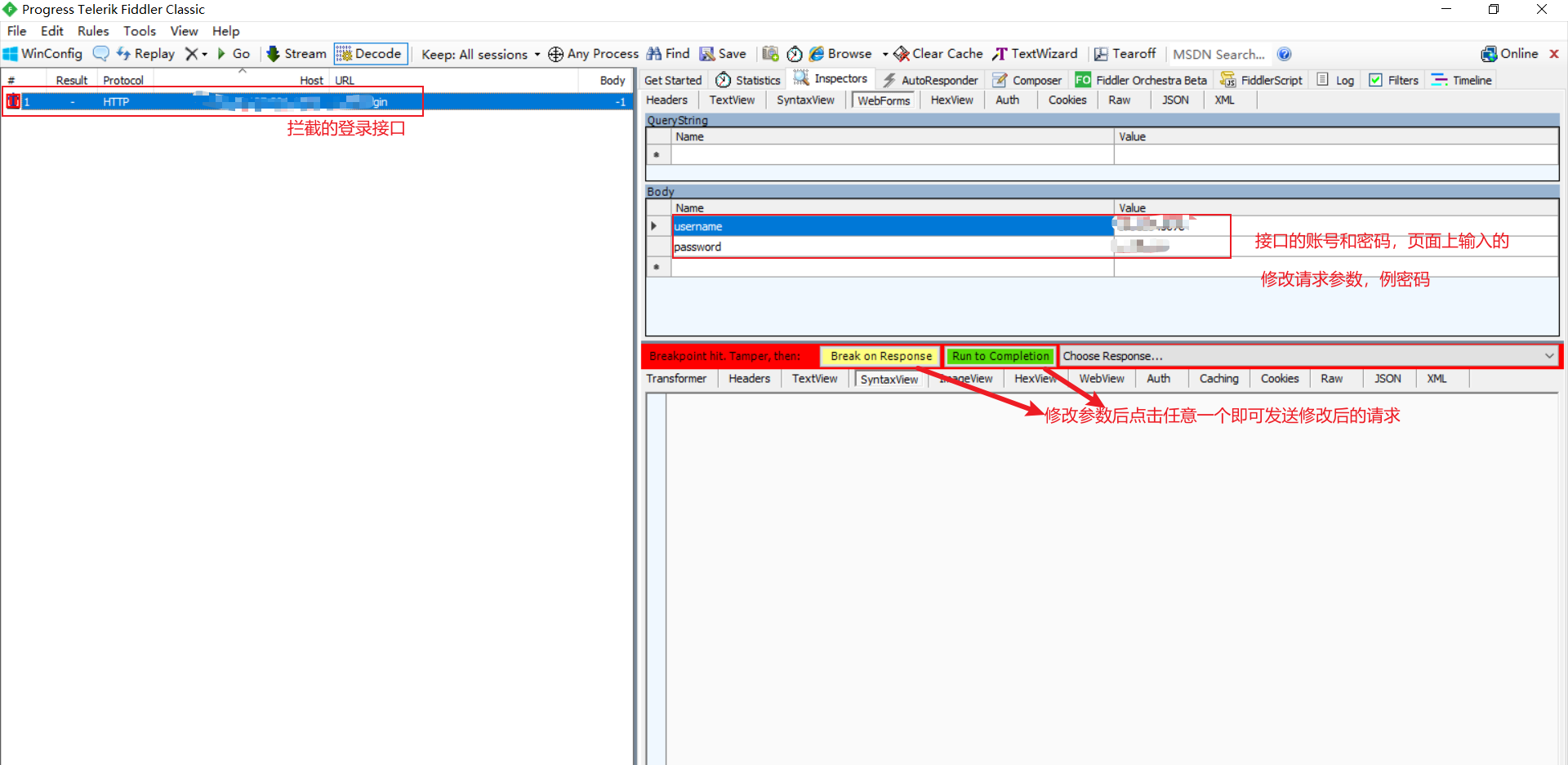The height and width of the screenshot is (765, 1568).
Task: Open the TextWizard tool
Action: pos(1035,54)
